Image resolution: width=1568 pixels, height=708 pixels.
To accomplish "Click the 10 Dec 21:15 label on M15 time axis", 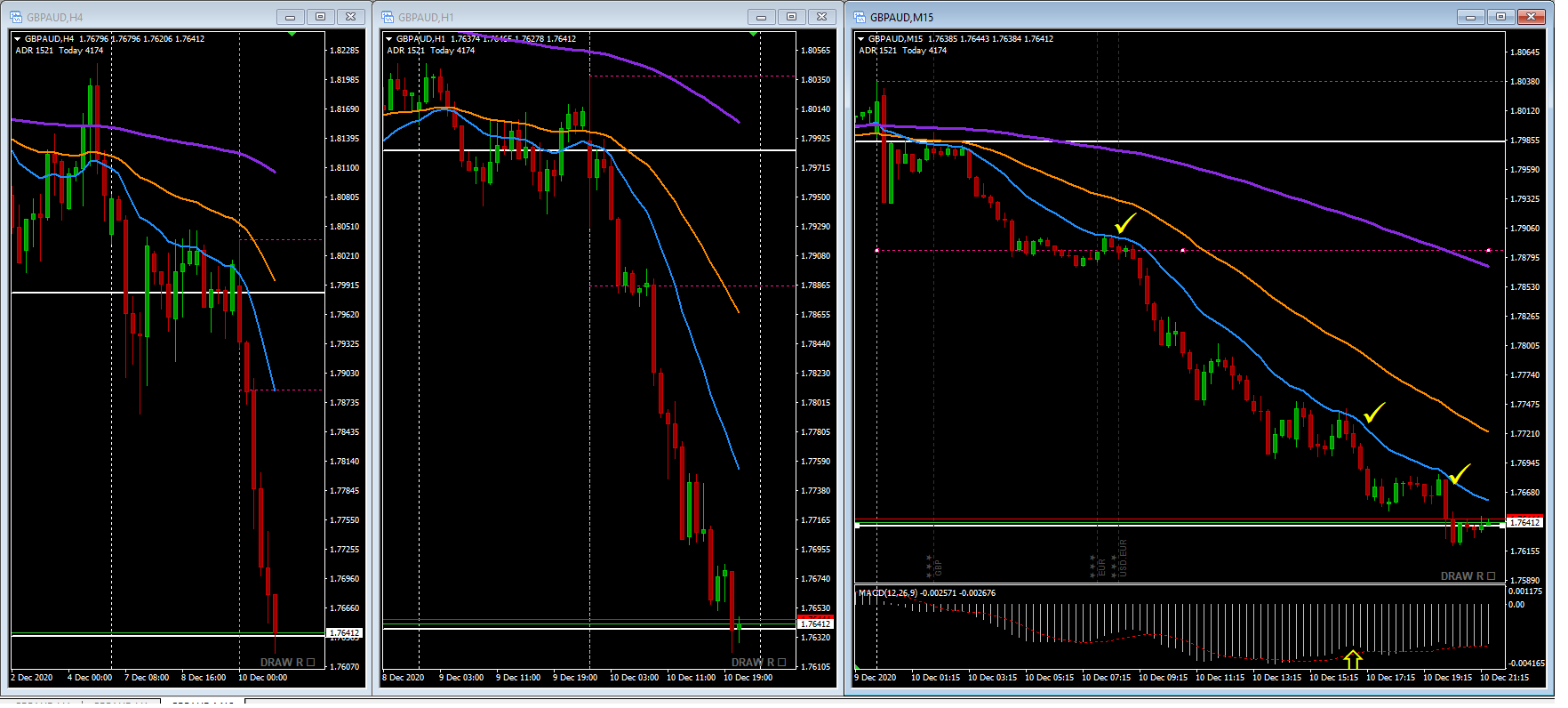I will tap(1504, 678).
